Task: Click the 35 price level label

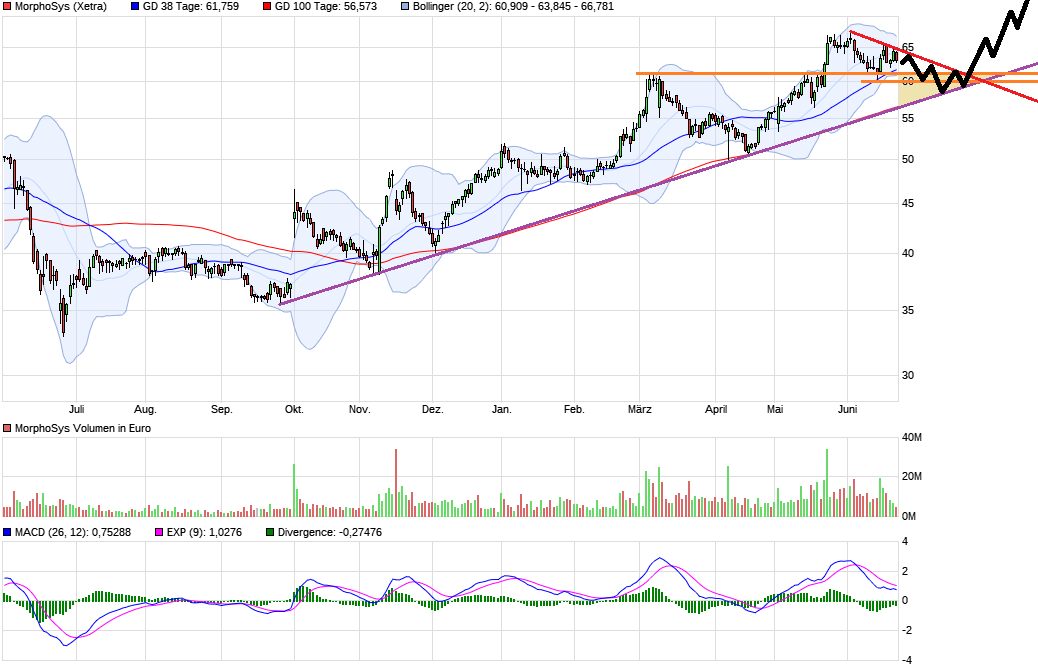Action: [908, 311]
